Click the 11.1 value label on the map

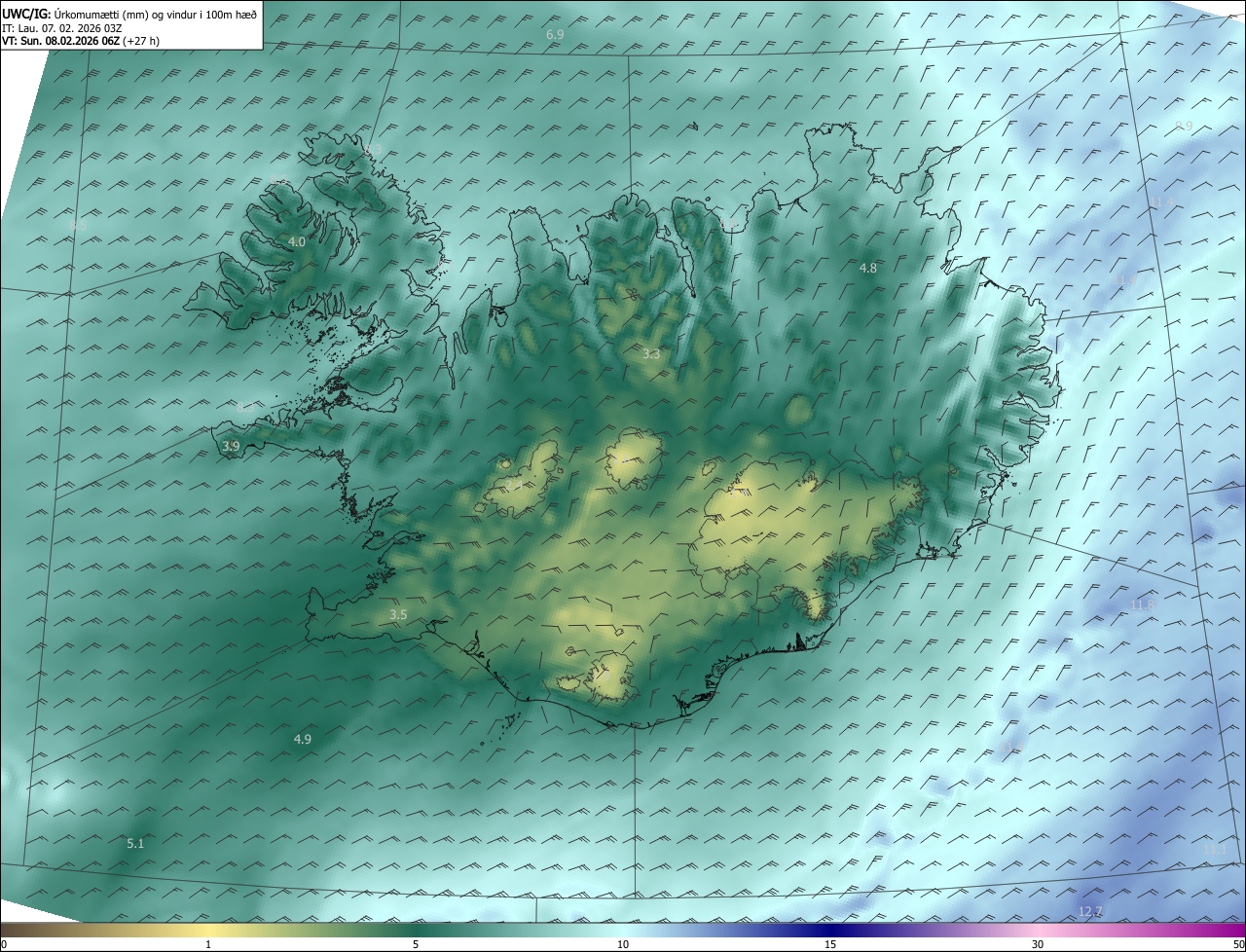click(1215, 850)
